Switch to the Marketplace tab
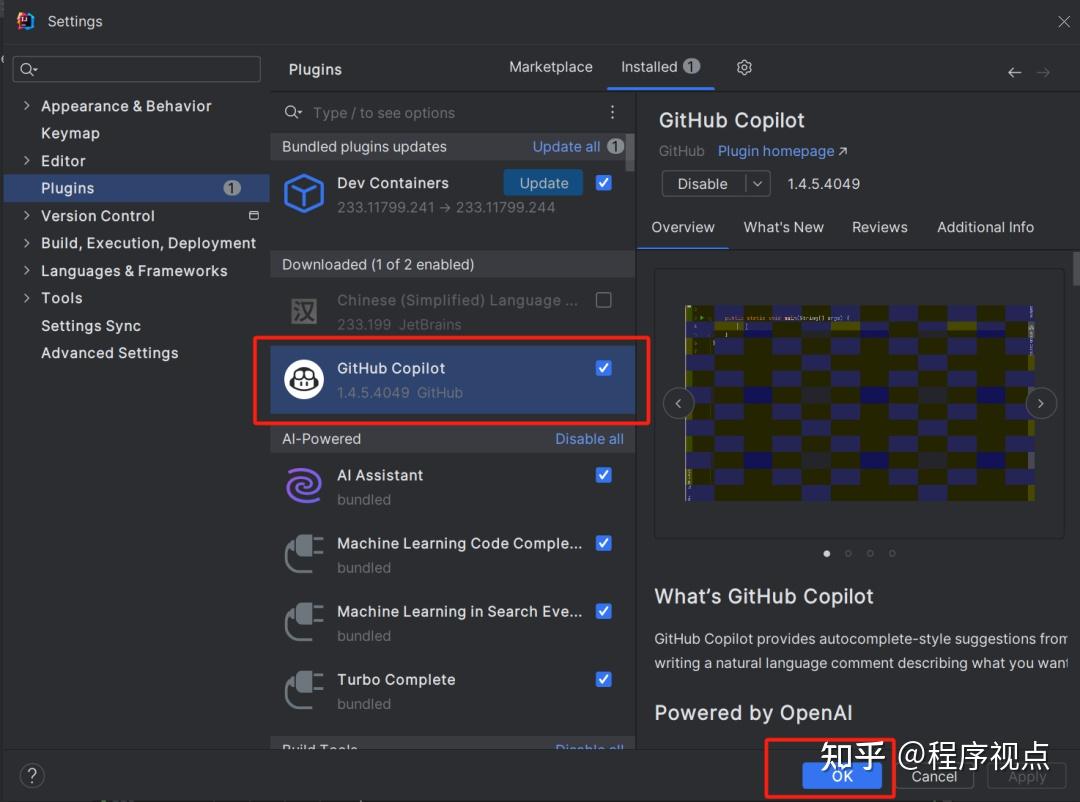Viewport: 1080px width, 802px height. (x=551, y=66)
